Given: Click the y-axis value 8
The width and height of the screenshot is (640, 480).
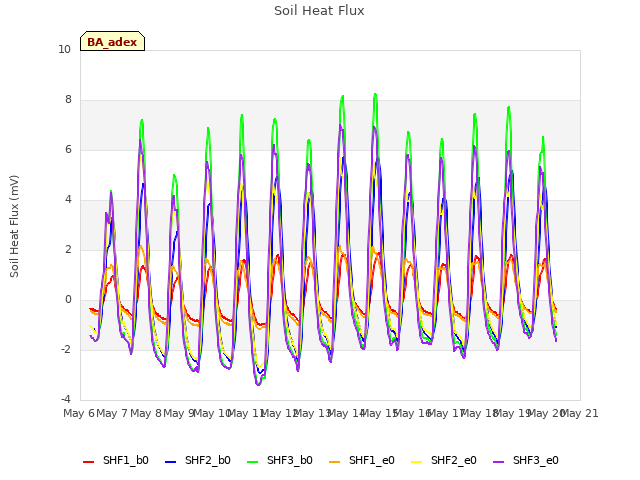Looking at the screenshot, I should pyautogui.click(x=68, y=100).
